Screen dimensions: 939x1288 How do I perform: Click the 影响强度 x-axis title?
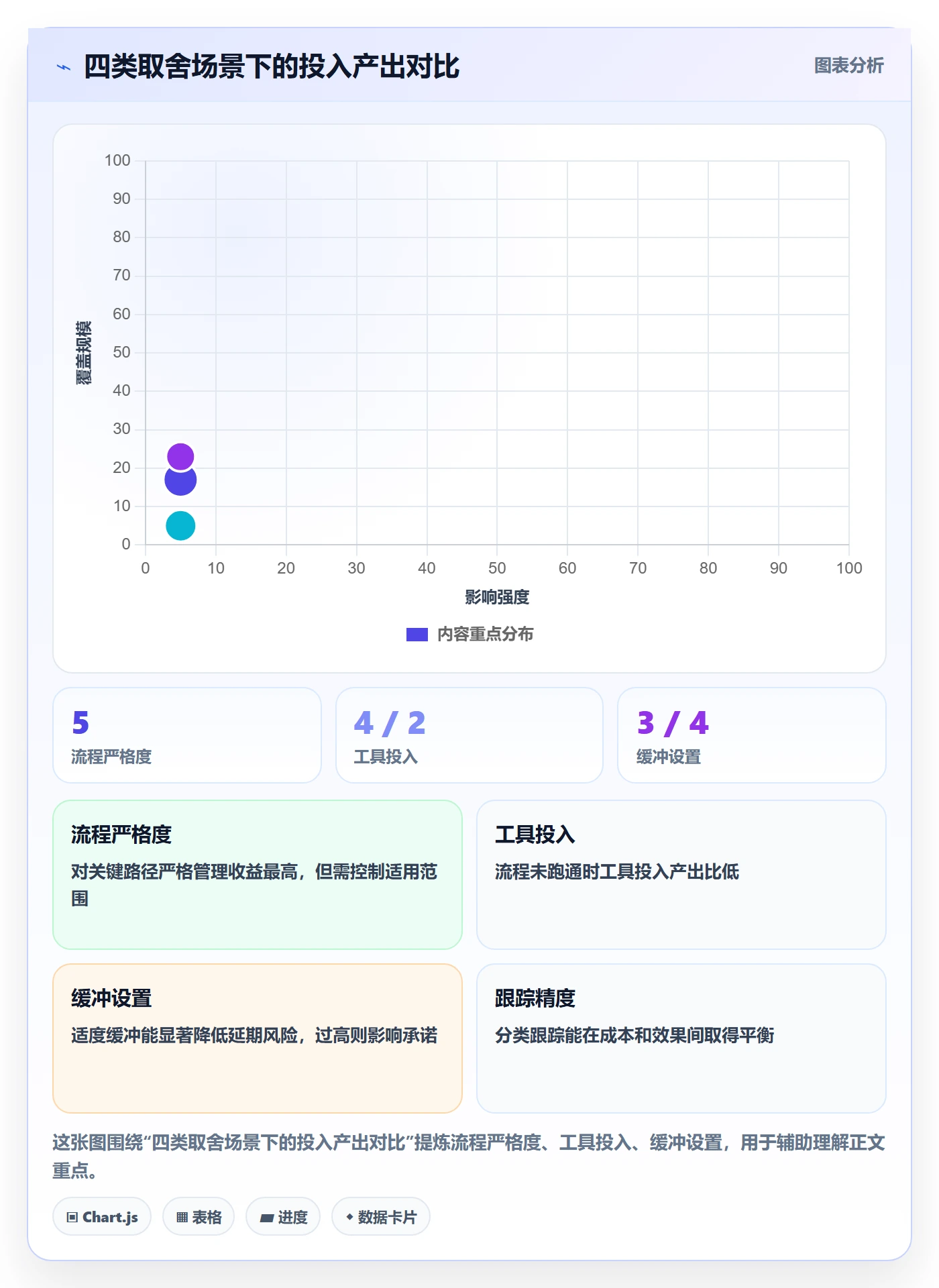[497, 597]
